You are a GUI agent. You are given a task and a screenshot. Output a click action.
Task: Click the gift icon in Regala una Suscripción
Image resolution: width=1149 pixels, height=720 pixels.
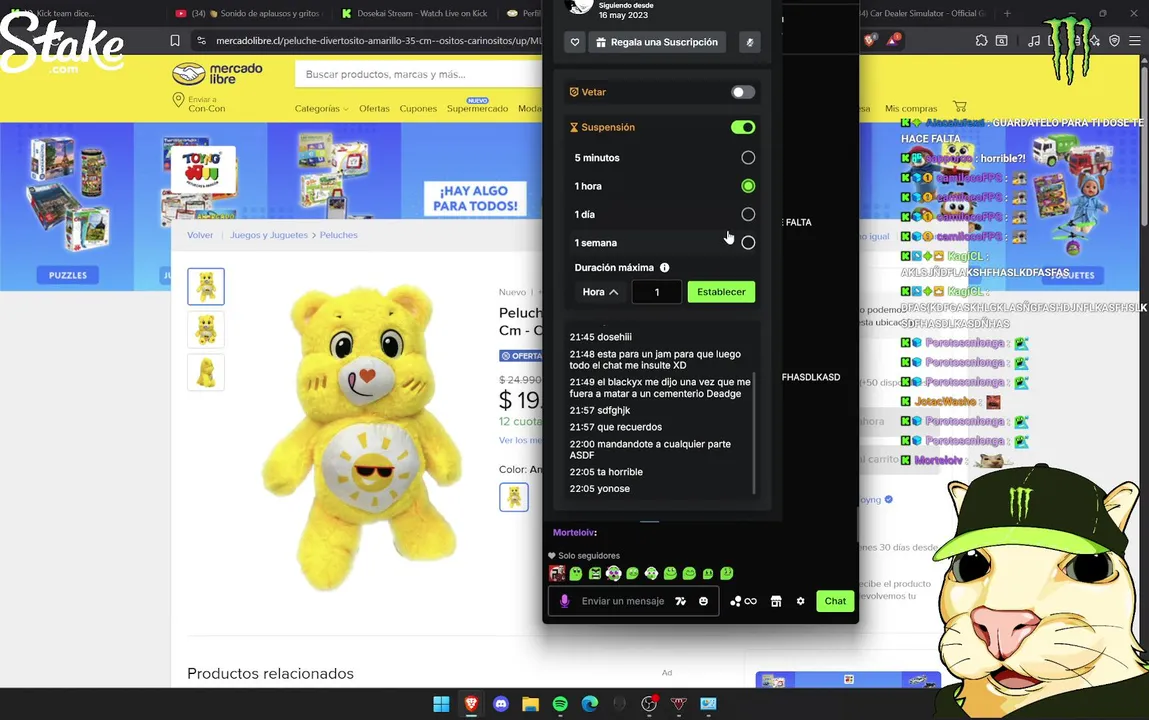601,42
